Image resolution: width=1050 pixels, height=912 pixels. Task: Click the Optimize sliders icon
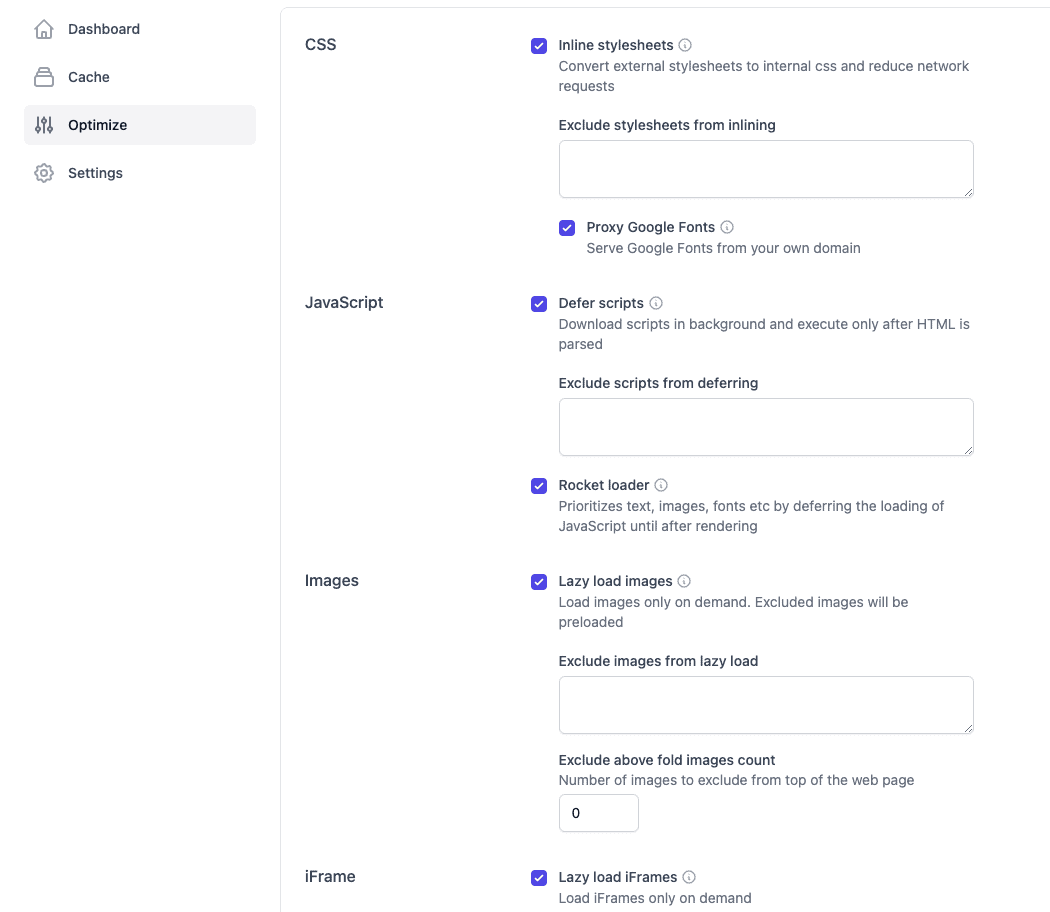coord(44,125)
